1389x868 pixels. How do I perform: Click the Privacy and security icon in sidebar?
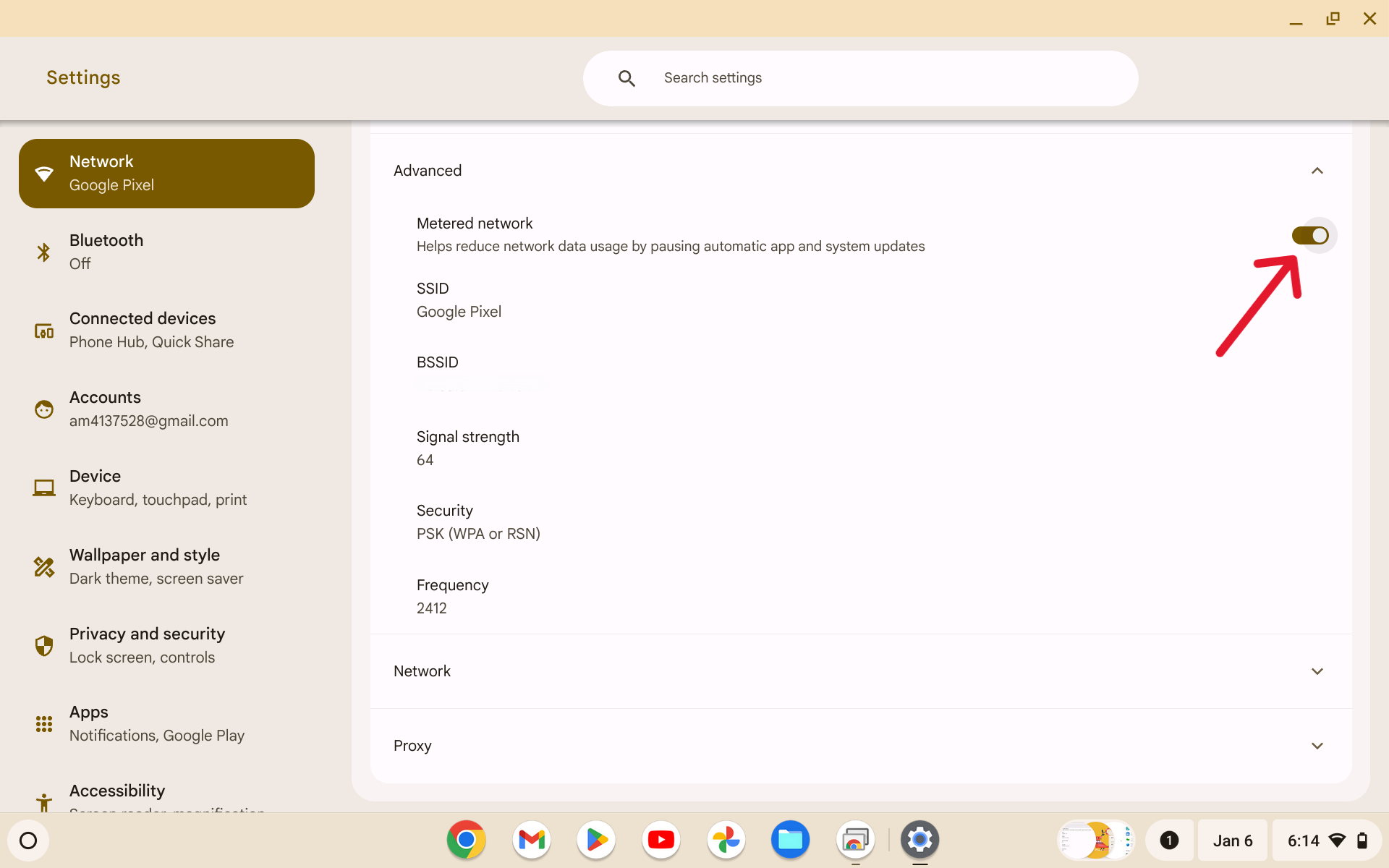[43, 644]
